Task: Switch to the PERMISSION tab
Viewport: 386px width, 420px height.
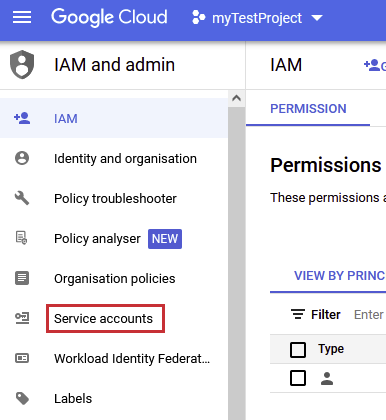Action: click(x=308, y=109)
